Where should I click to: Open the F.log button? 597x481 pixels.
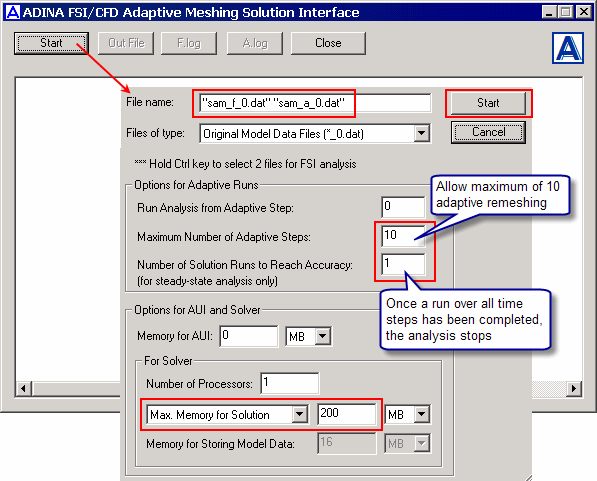point(189,43)
